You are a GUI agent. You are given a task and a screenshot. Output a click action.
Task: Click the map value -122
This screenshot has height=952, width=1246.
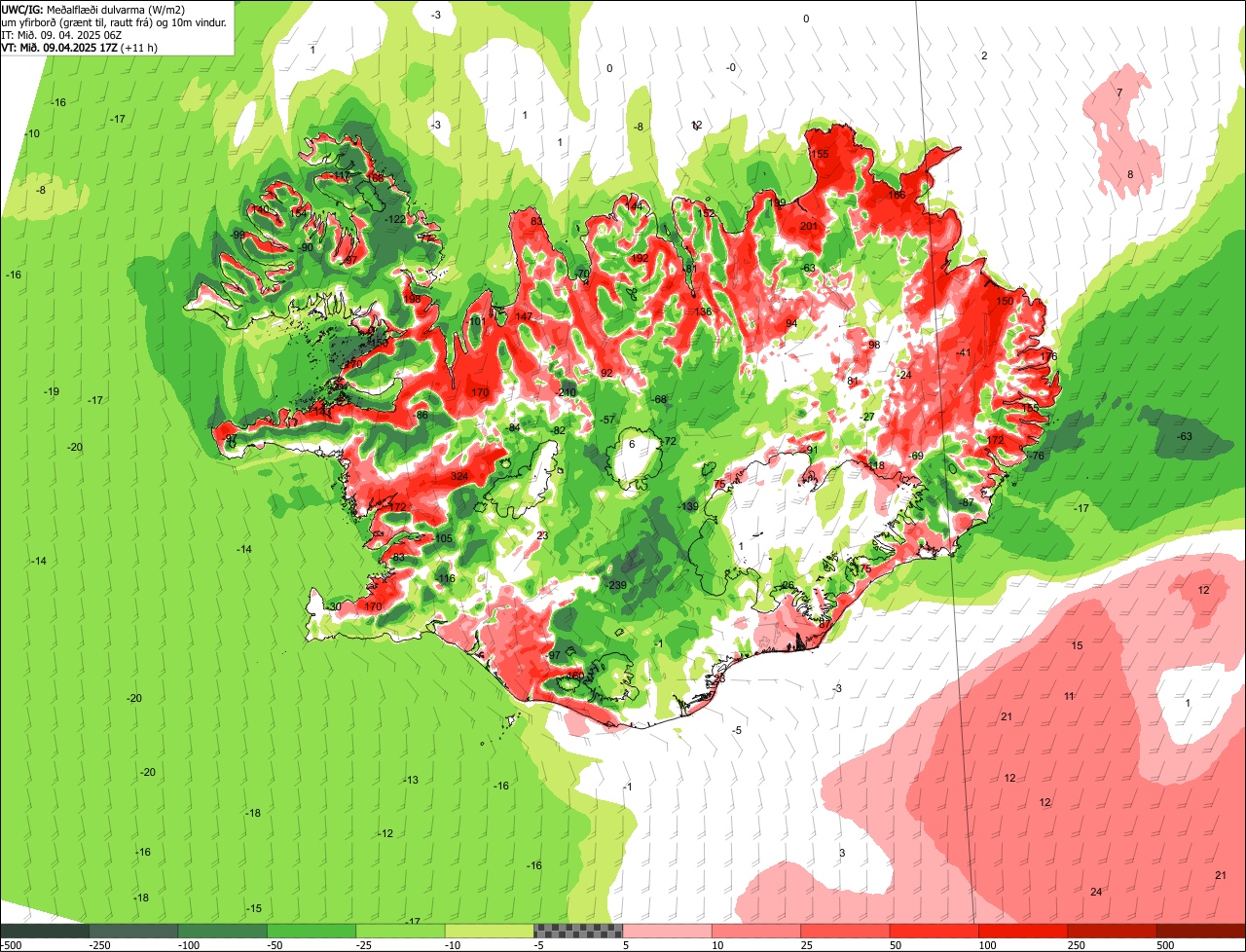point(394,220)
